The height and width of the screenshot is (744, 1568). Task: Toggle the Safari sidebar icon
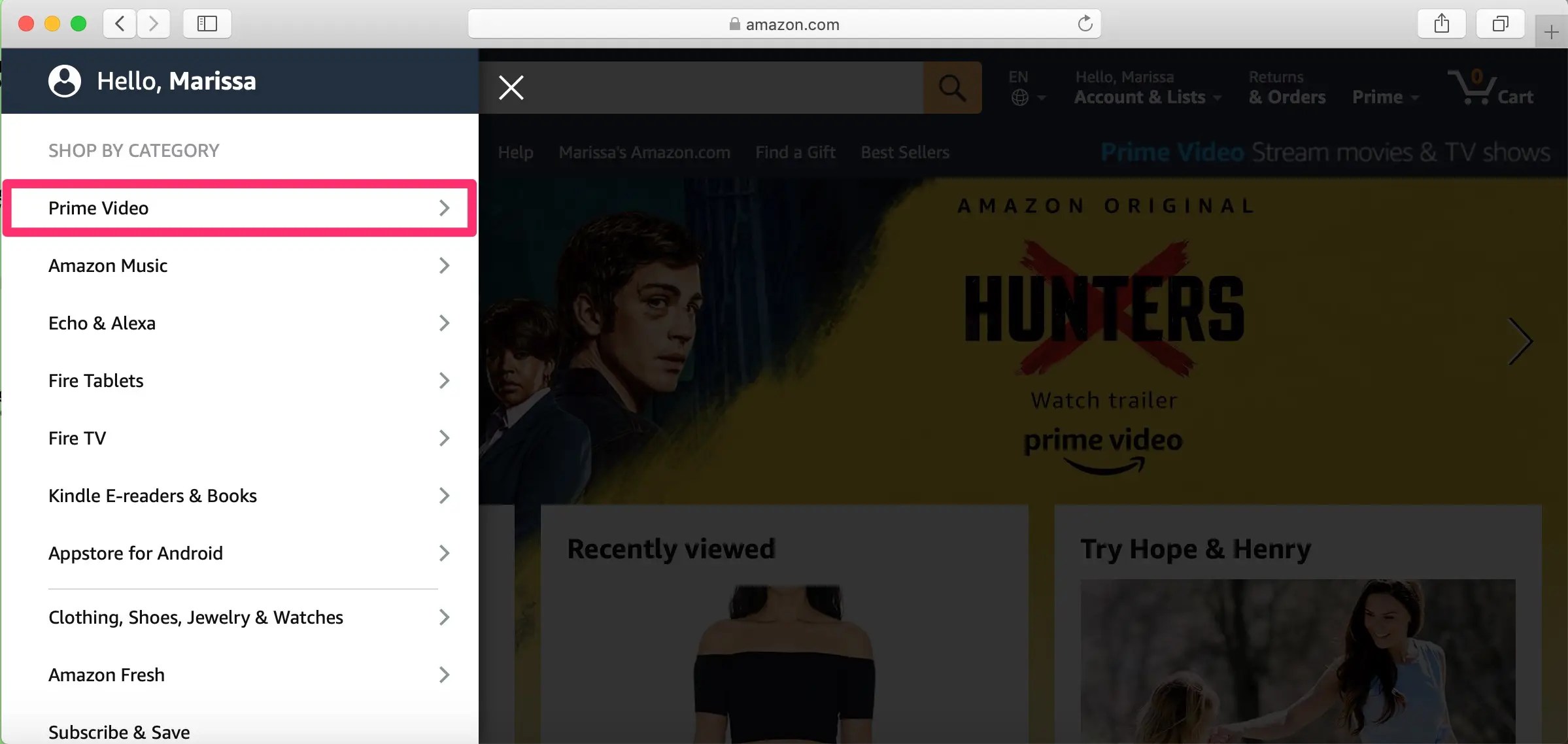coord(207,24)
